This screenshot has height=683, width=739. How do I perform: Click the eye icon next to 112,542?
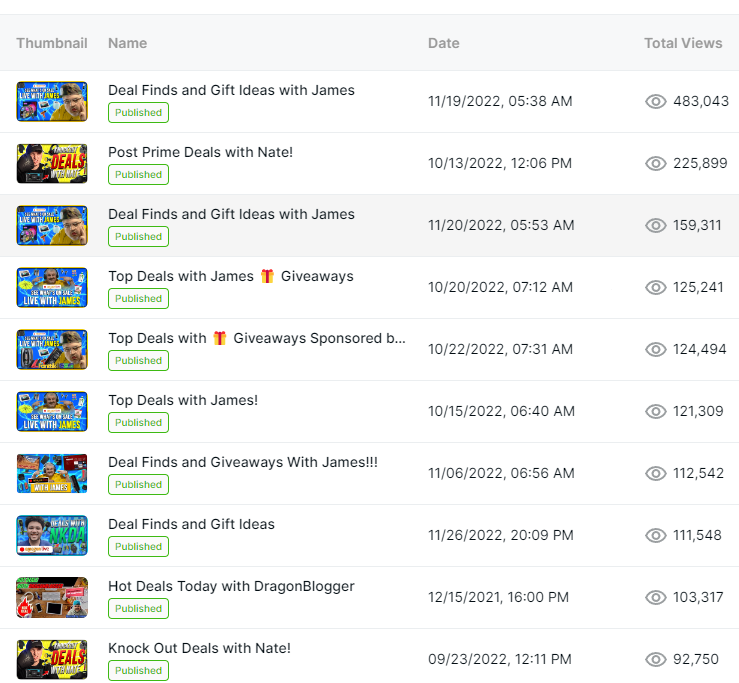pos(656,473)
